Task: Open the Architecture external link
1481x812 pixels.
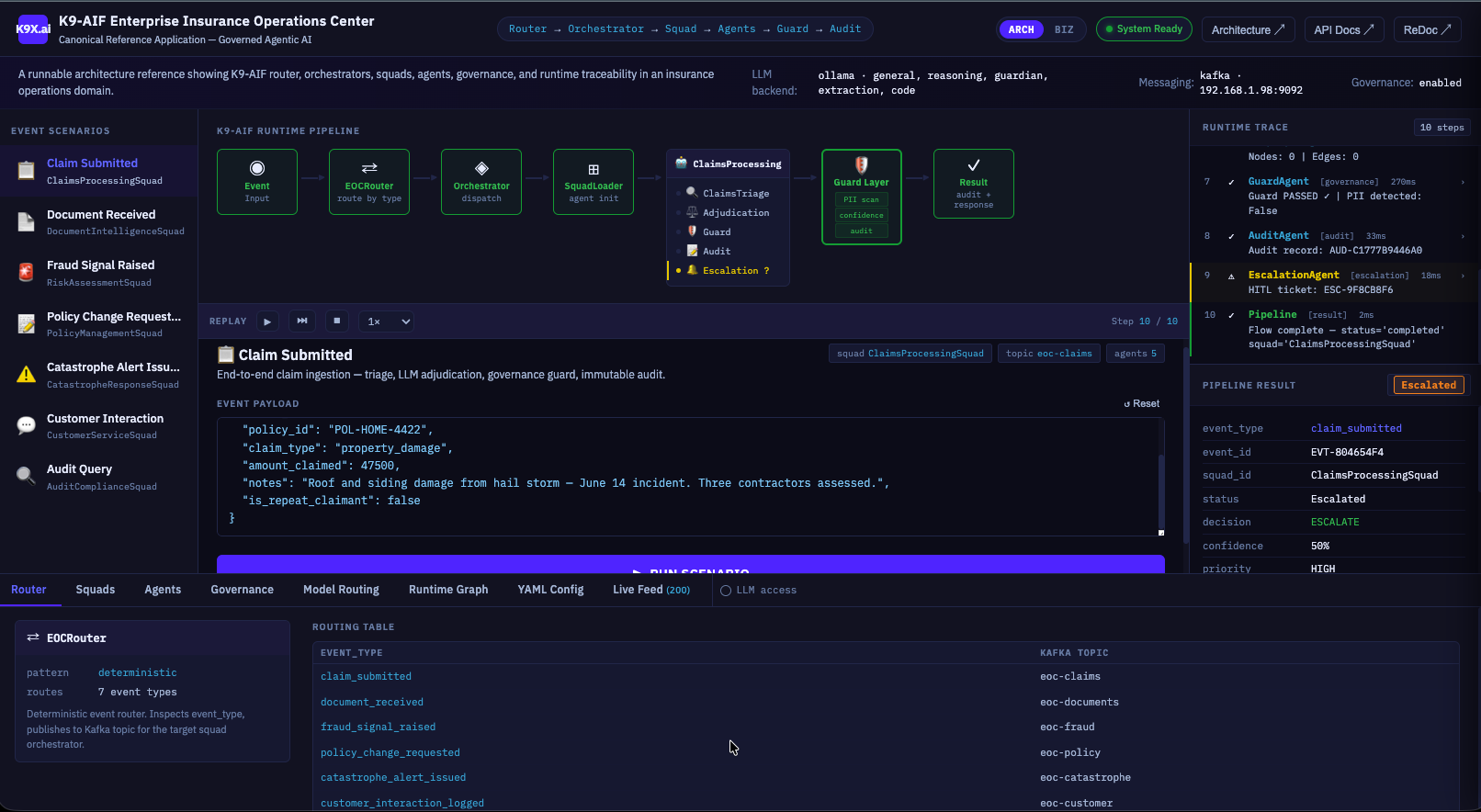Action: [1248, 29]
